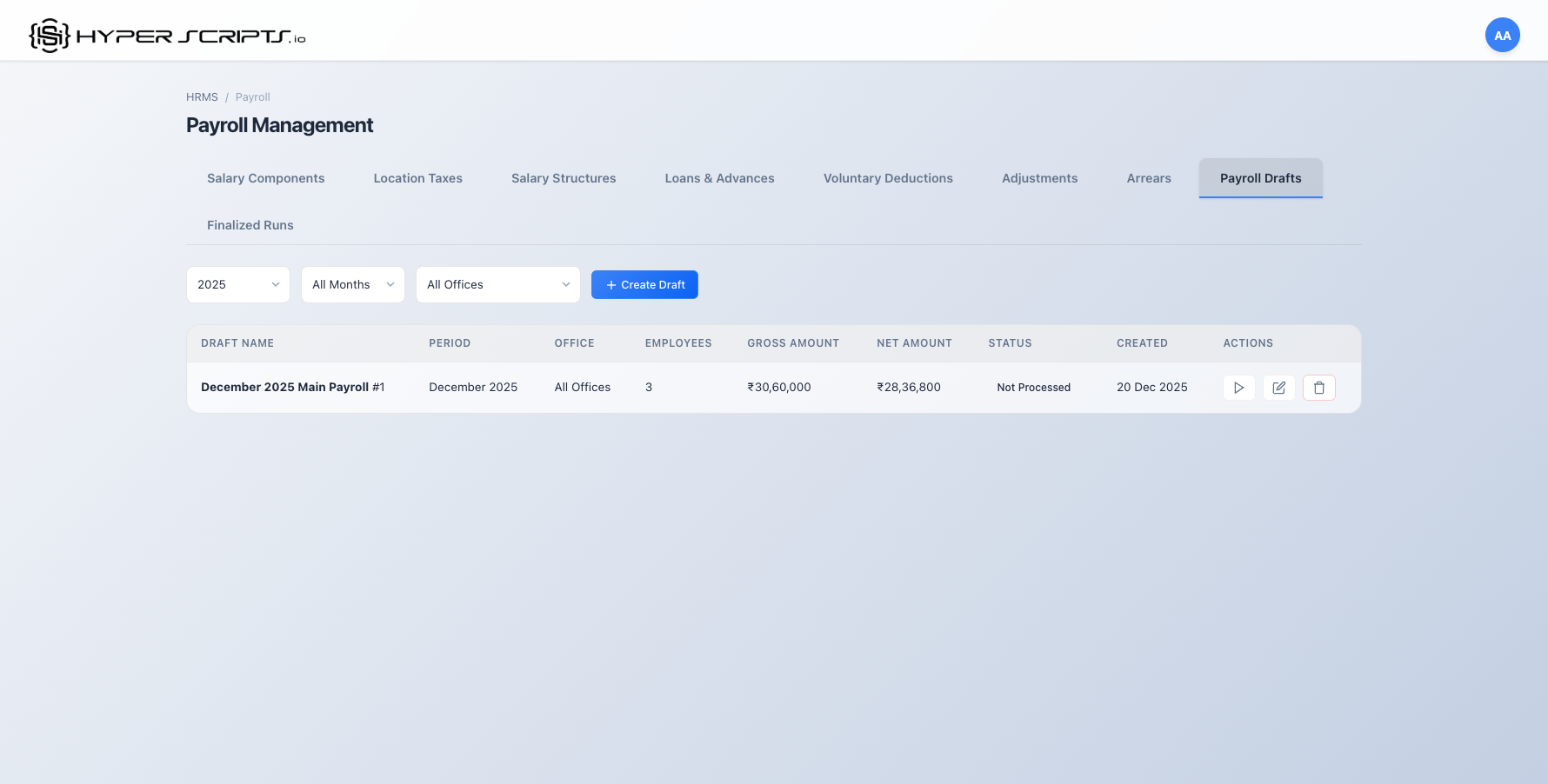
Task: Open the All Offices filter dropdown
Action: click(x=497, y=284)
